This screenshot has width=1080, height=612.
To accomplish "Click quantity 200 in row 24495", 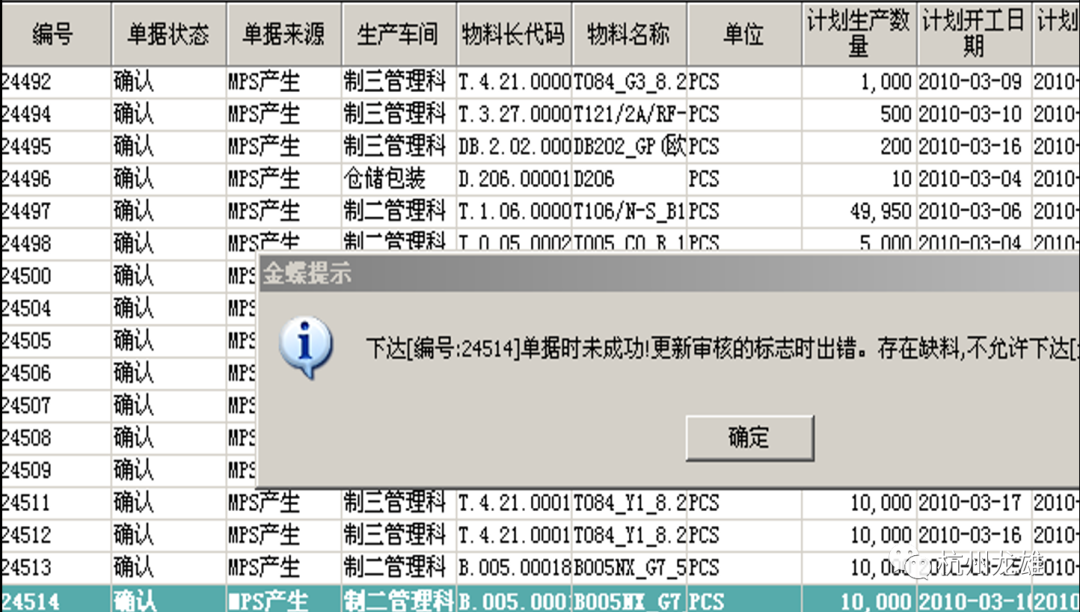I will 859,147.
